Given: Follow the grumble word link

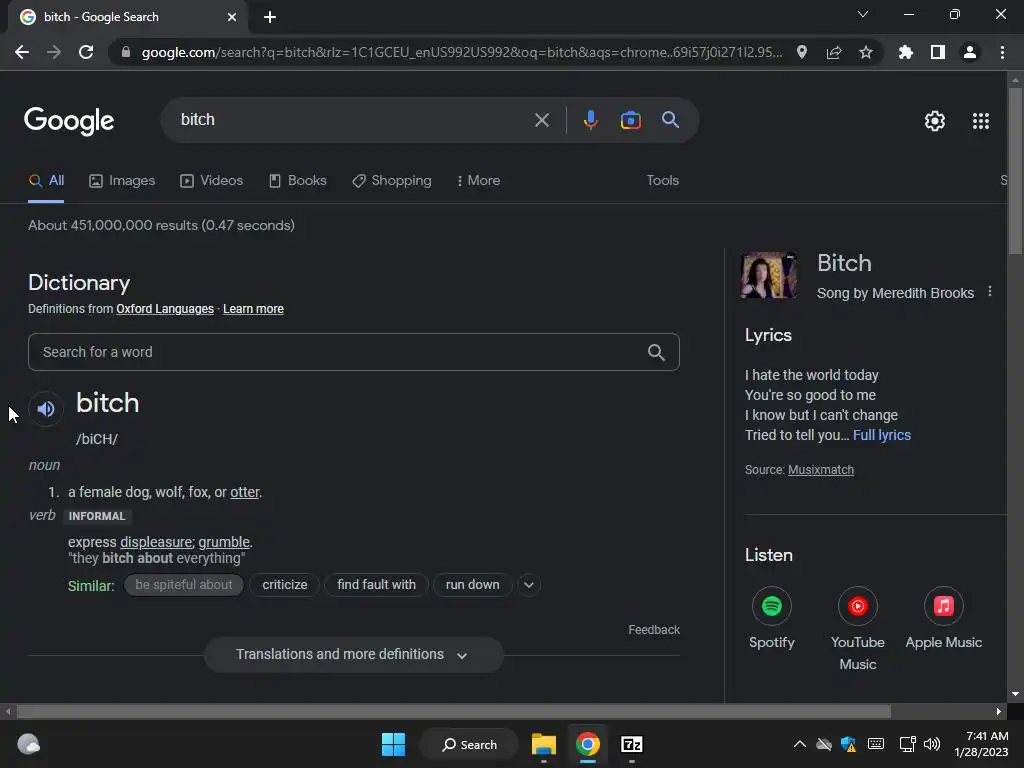Looking at the screenshot, I should pos(224,542).
